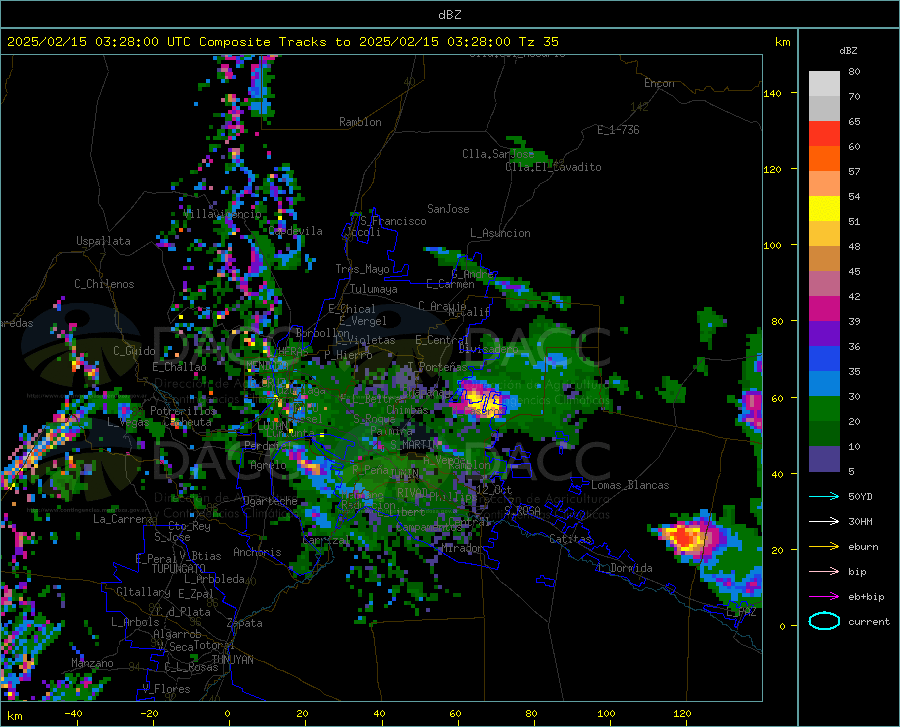Click the 'Gltallary' map label
Image resolution: width=900 pixels, height=727 pixels.
pos(143,592)
